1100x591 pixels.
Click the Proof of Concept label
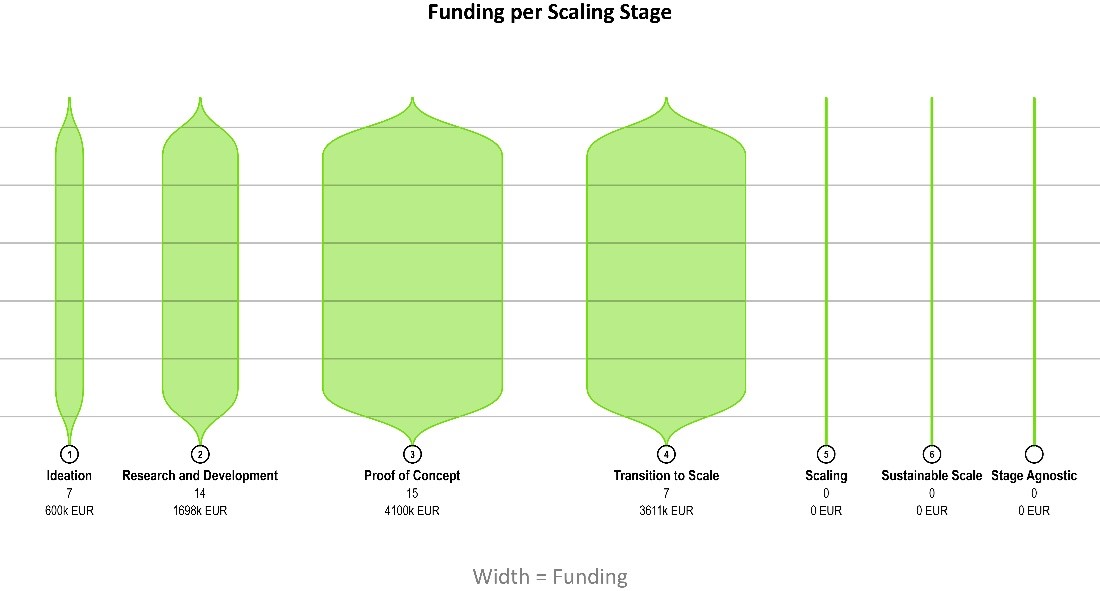click(x=412, y=476)
